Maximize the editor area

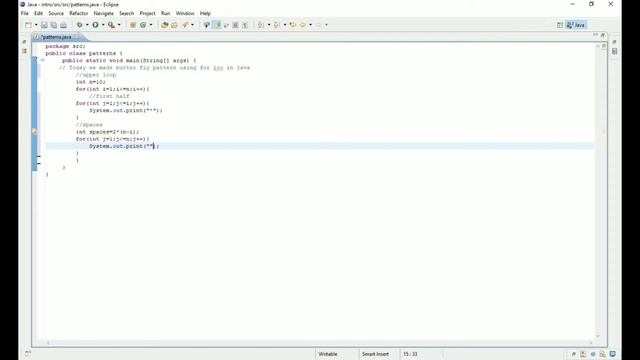point(603,35)
